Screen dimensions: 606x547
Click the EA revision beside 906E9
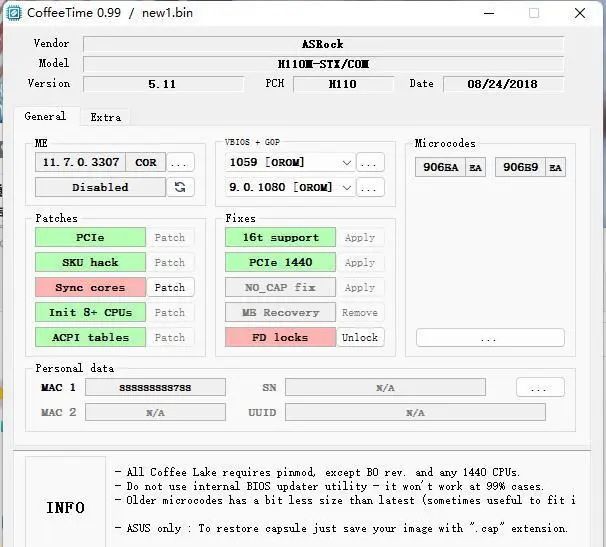coord(555,167)
